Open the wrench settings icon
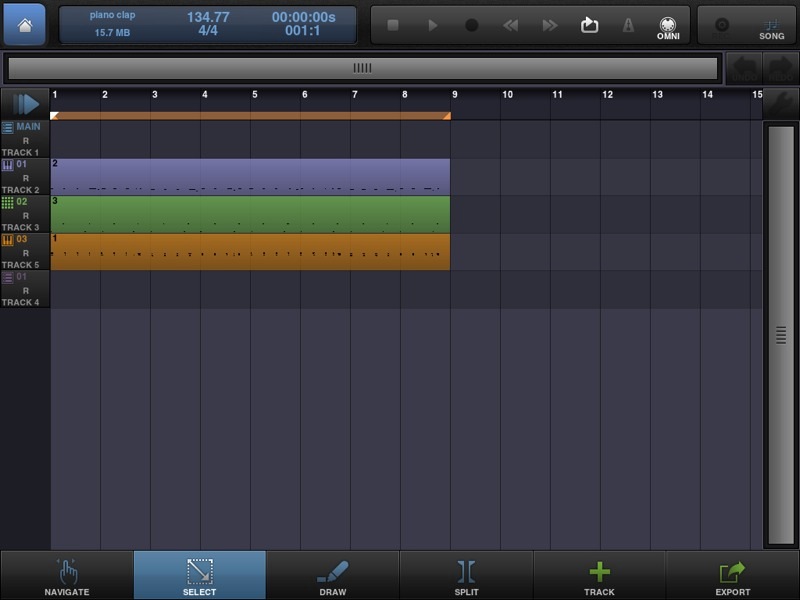 [x=780, y=104]
